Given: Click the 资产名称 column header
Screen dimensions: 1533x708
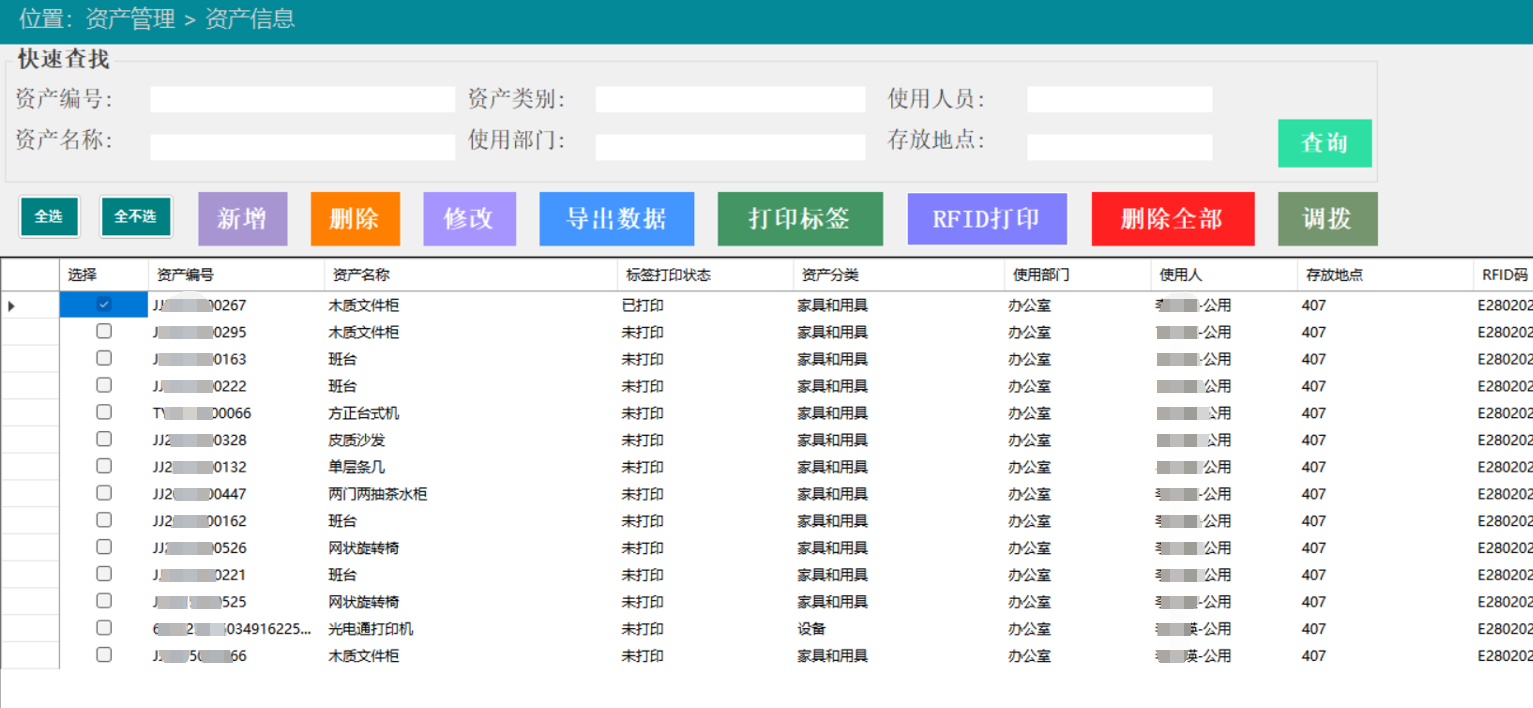Looking at the screenshot, I should 471,275.
